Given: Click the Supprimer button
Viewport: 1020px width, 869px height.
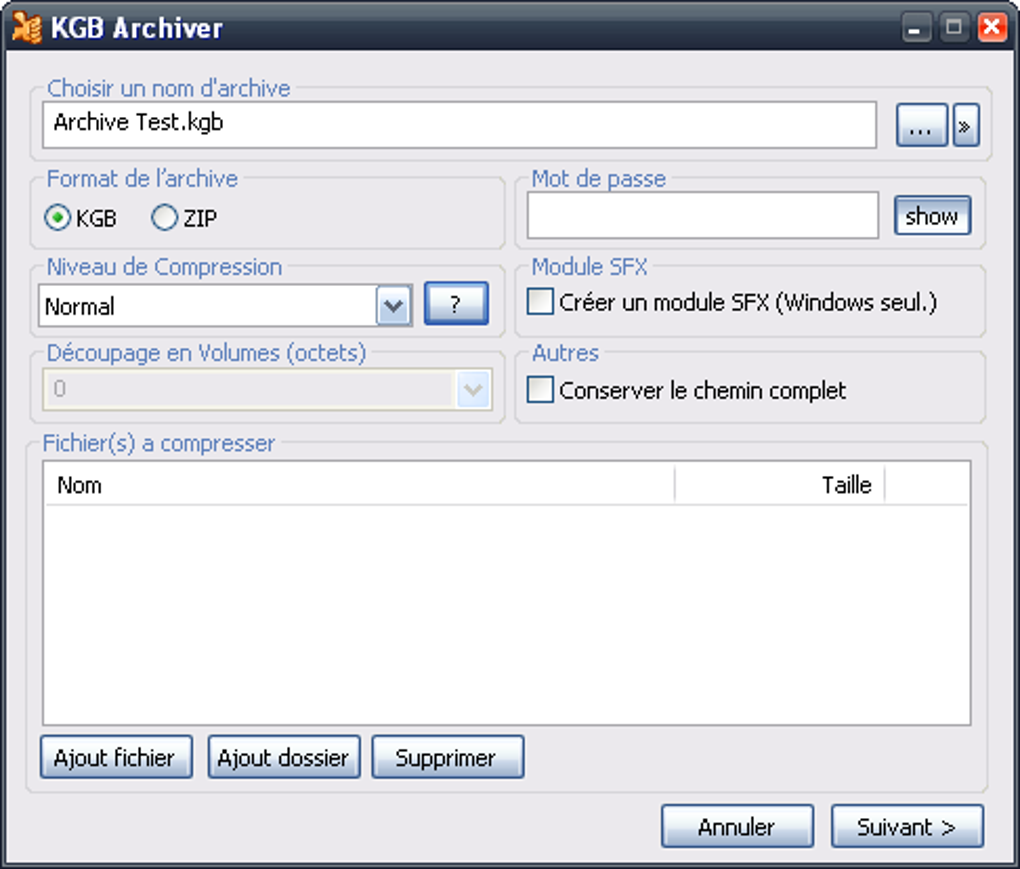Looking at the screenshot, I should tap(448, 757).
